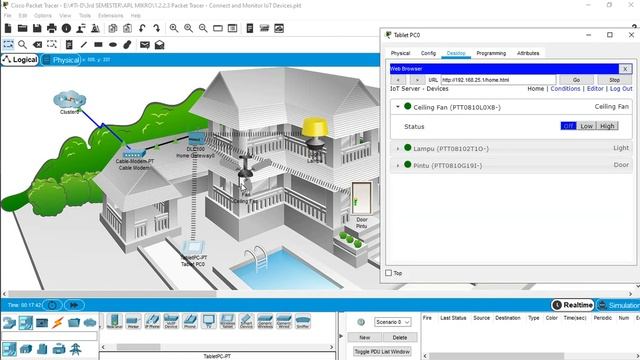Click the Copy icon in toolbar

pos(113,28)
